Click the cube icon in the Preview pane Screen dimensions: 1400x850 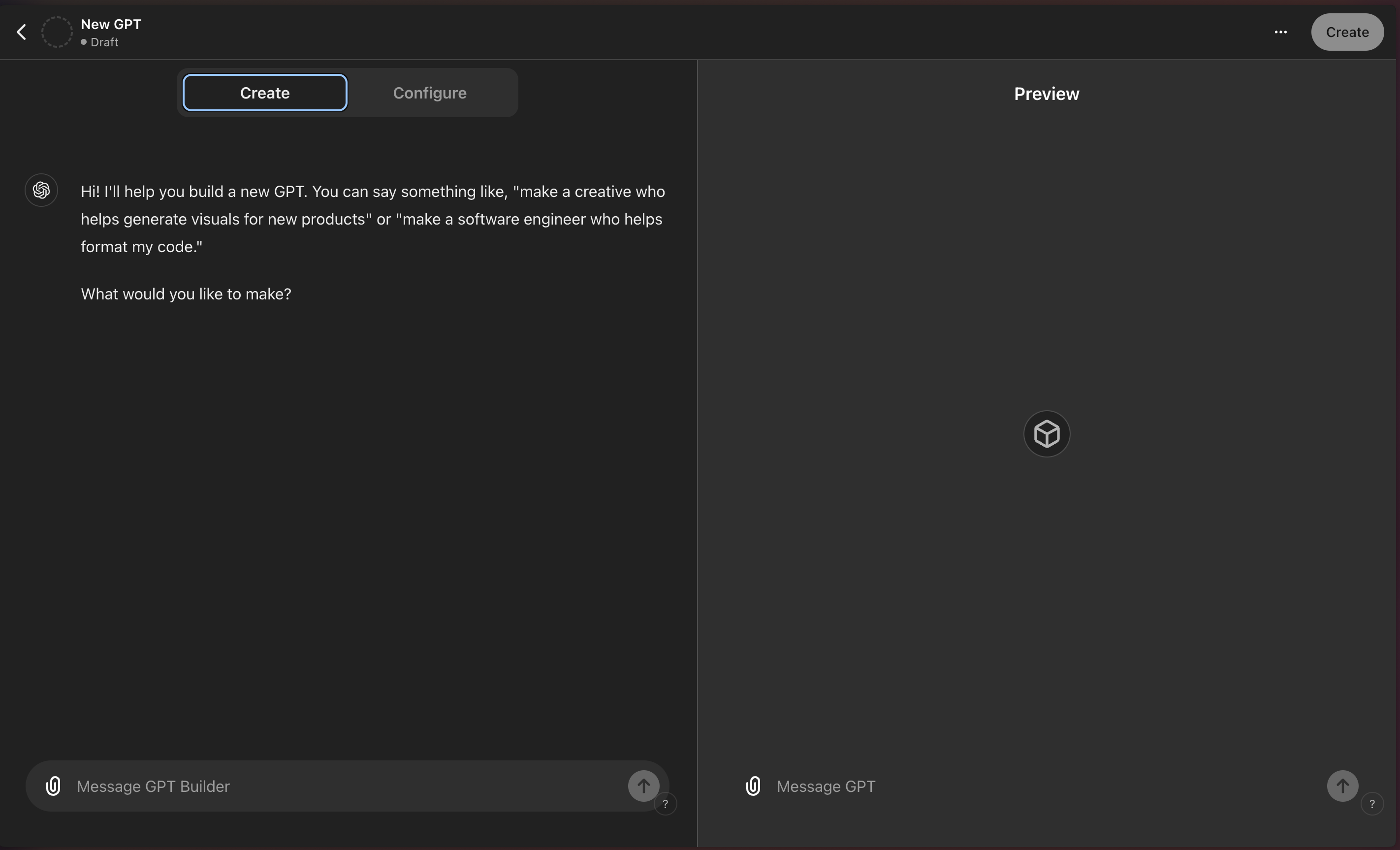(1047, 434)
